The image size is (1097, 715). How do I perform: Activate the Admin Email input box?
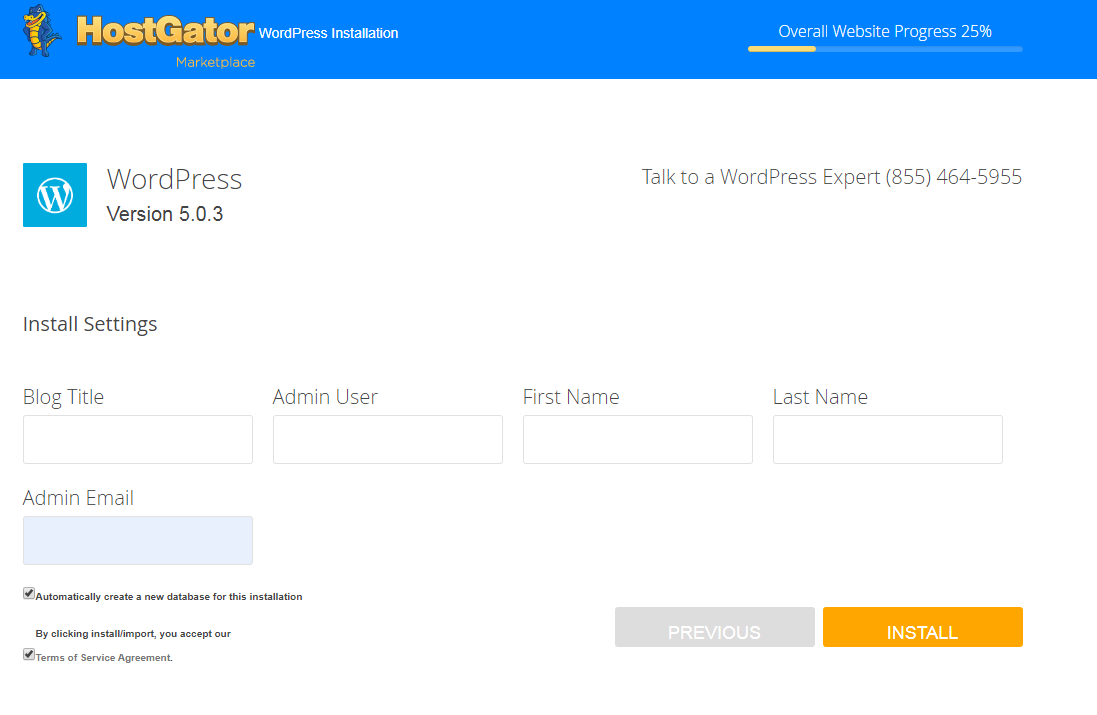[138, 540]
